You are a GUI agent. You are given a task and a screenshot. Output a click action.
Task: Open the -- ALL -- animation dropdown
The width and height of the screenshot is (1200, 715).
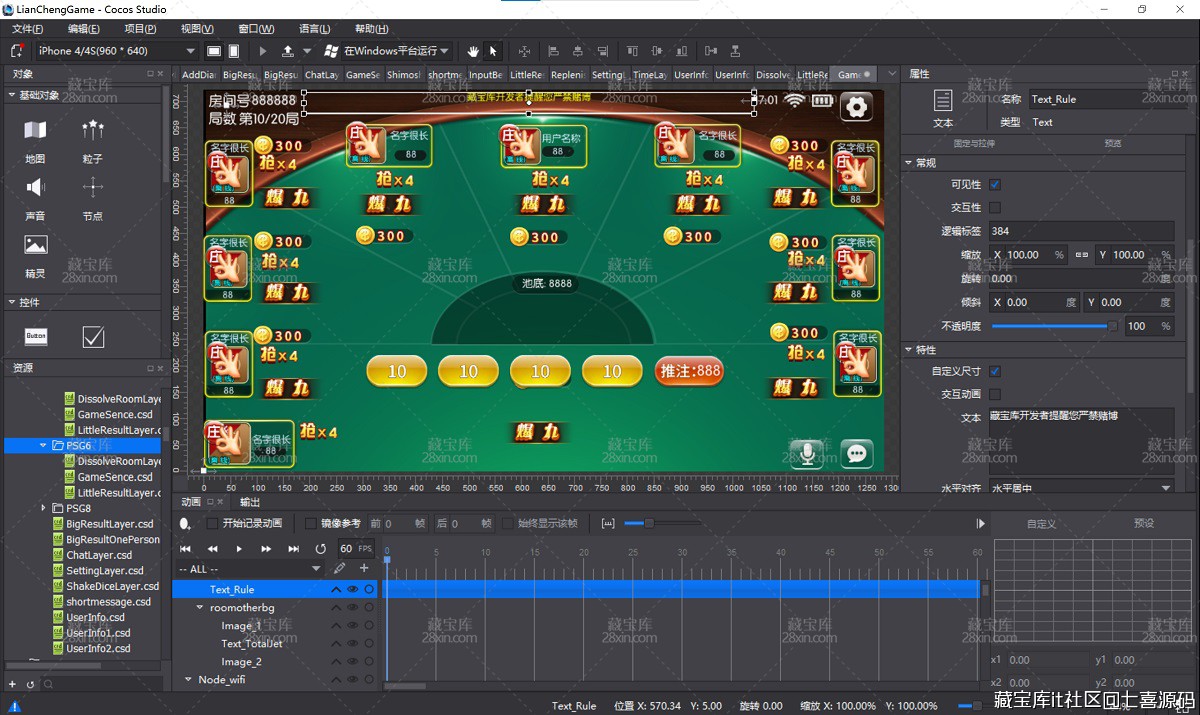pos(250,569)
